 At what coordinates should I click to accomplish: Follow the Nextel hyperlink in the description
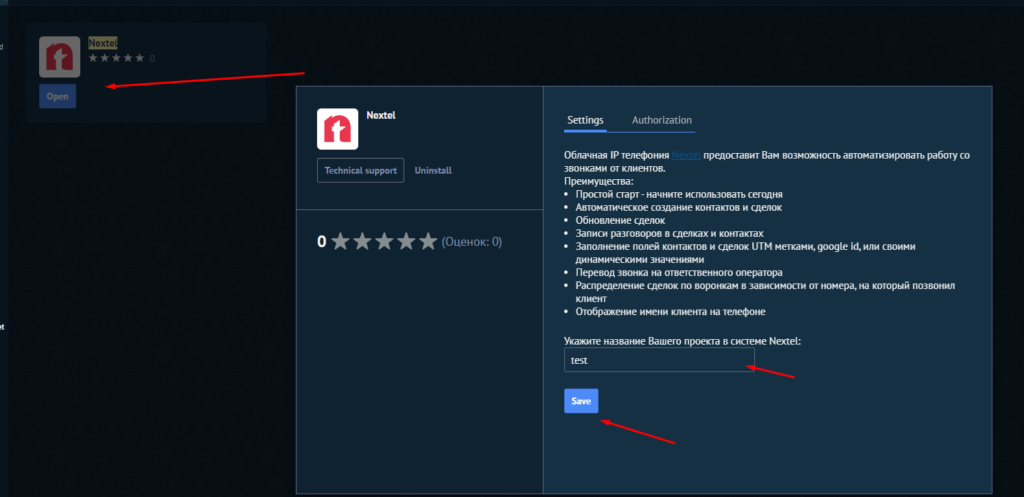click(686, 156)
